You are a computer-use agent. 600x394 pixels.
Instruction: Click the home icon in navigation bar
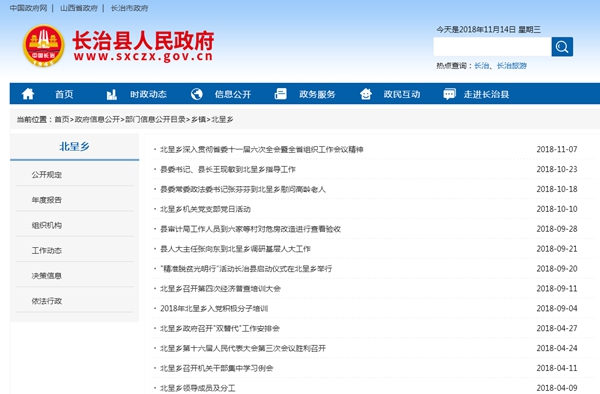(x=28, y=94)
